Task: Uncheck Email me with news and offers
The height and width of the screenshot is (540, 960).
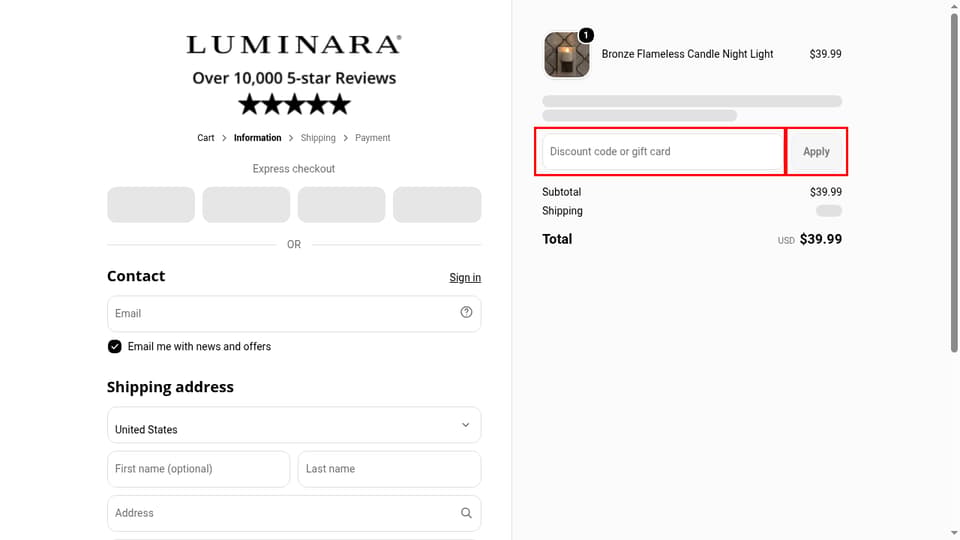Action: point(114,347)
